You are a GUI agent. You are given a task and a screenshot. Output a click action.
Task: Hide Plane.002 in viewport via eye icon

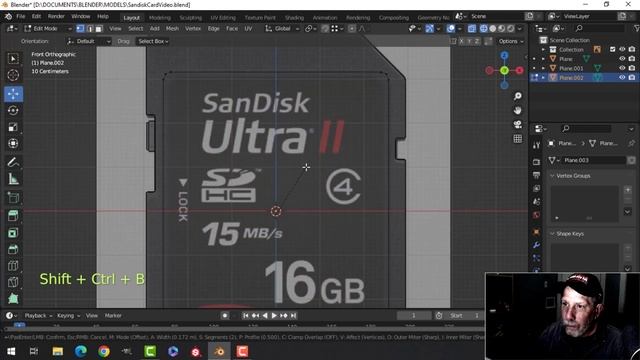tap(622, 77)
